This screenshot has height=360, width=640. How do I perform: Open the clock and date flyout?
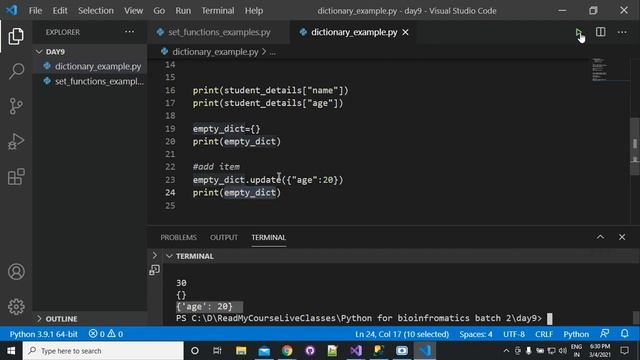[x=600, y=351]
